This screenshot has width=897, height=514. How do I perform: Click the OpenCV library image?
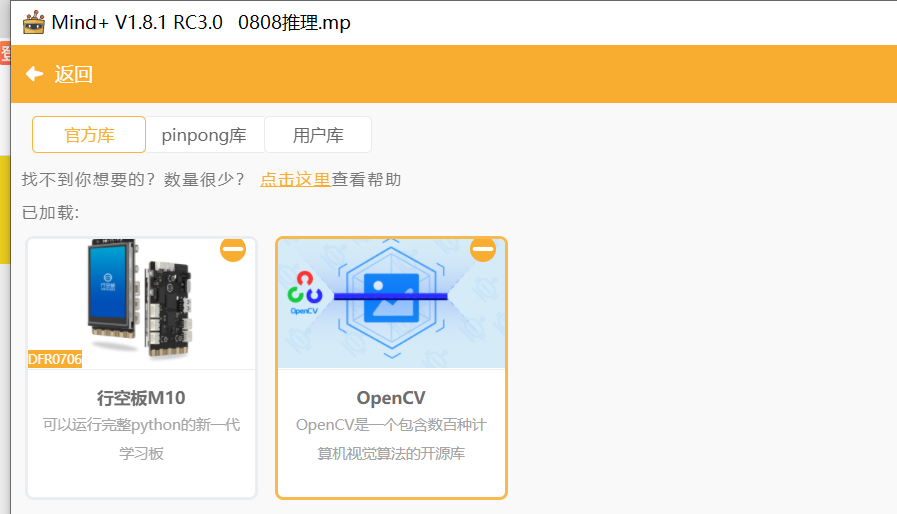tap(391, 303)
